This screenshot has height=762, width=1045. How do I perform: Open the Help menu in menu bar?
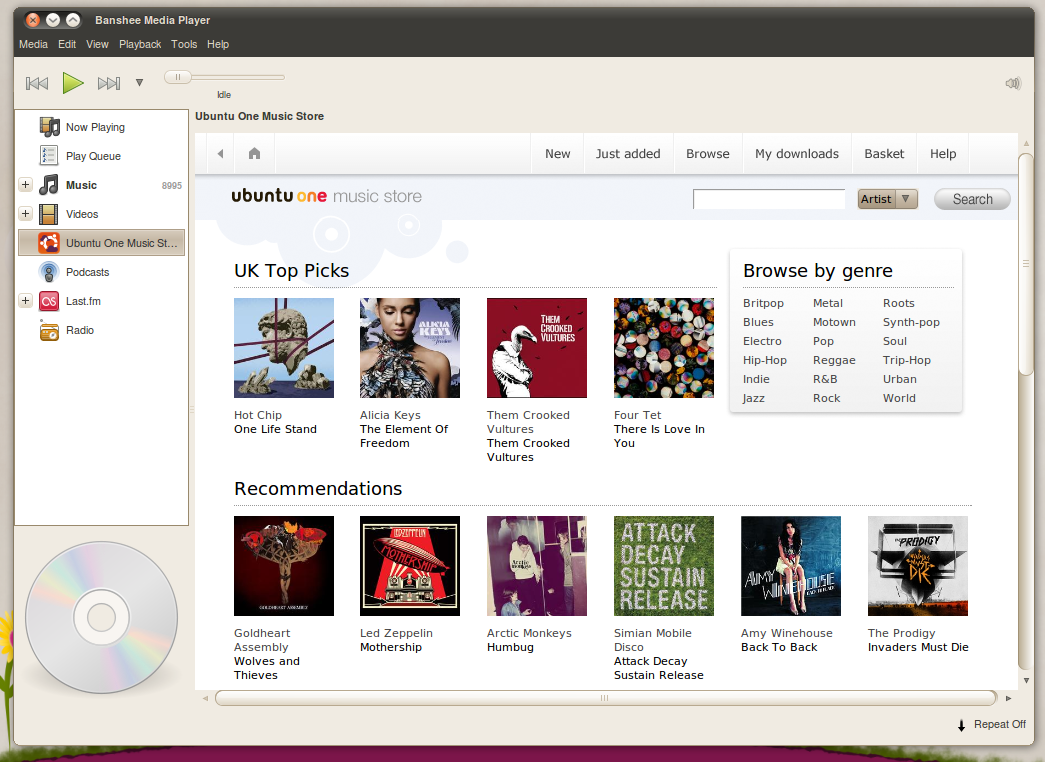[218, 44]
